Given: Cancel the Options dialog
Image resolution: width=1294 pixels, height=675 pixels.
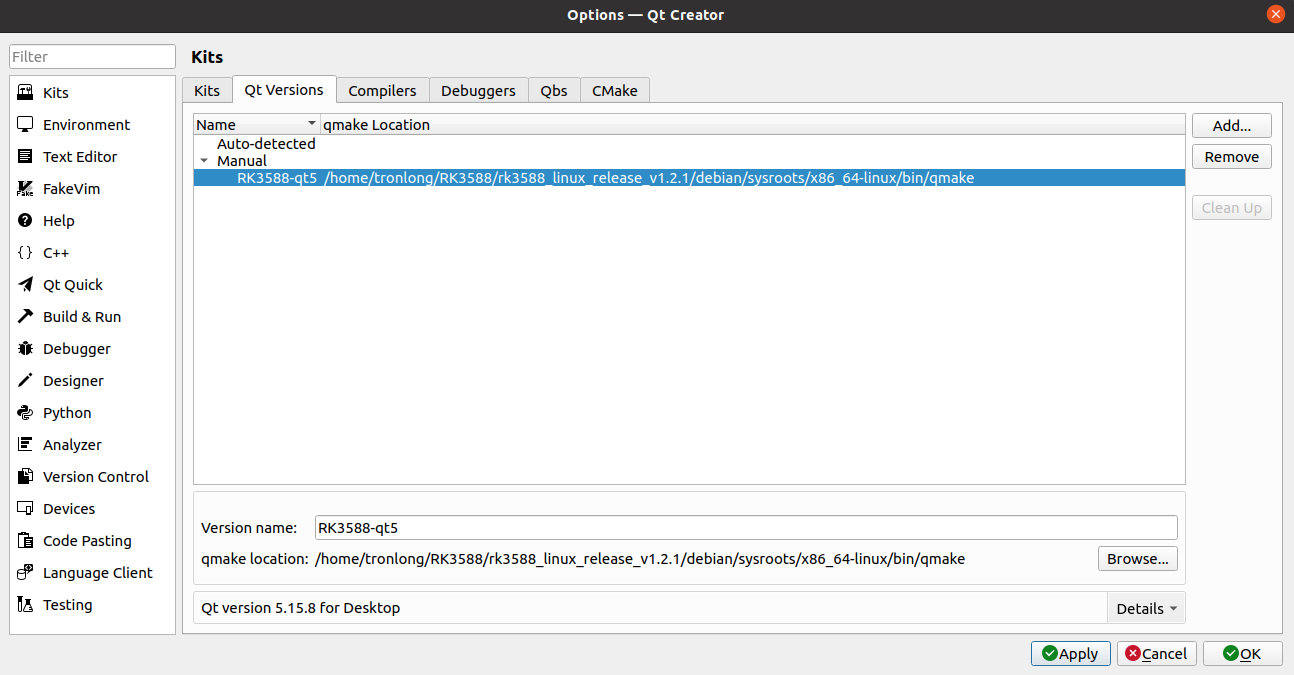Looking at the screenshot, I should pyautogui.click(x=1156, y=653).
